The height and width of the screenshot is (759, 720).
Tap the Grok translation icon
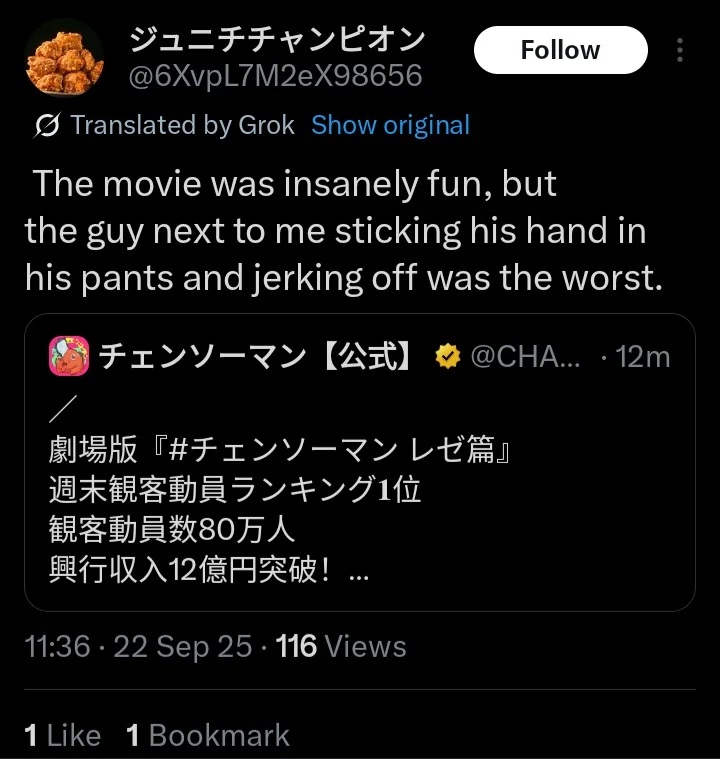point(47,126)
